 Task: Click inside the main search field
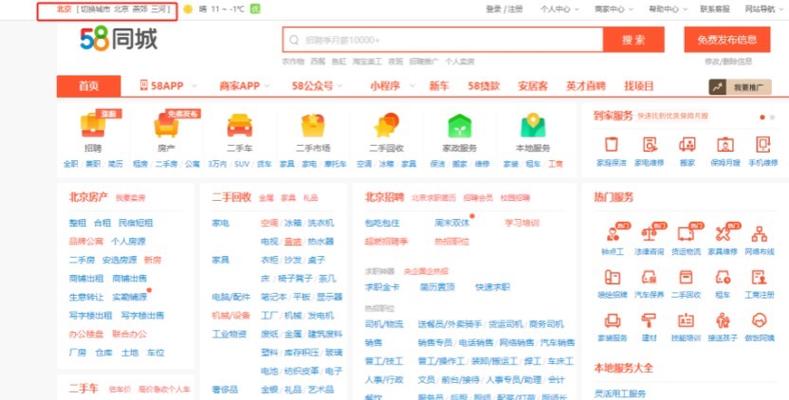tap(443, 40)
